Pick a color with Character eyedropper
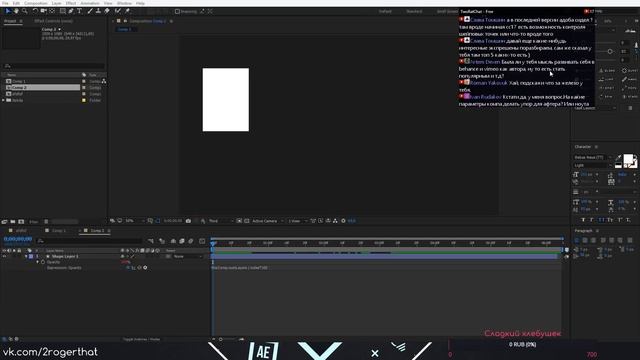The image size is (640, 360). coord(618,157)
